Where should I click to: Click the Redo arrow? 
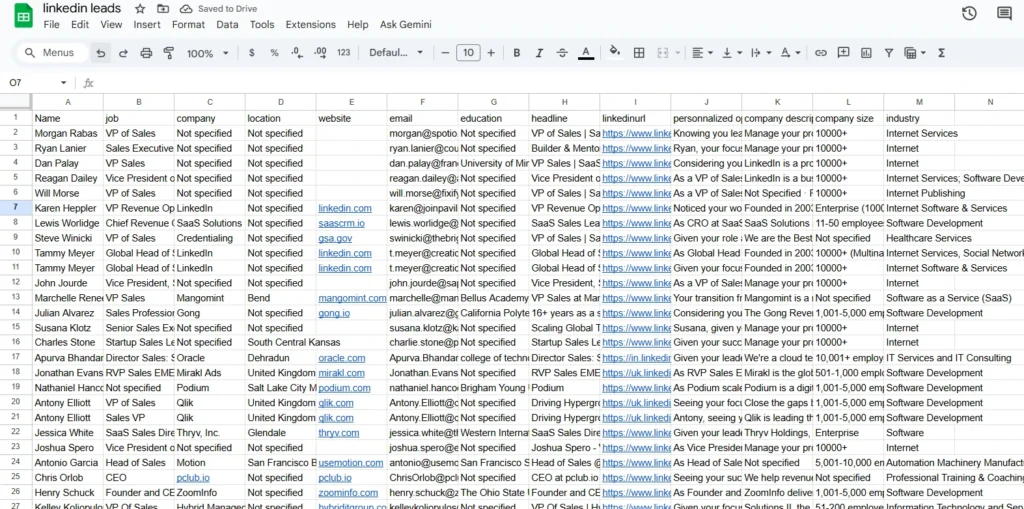click(x=123, y=53)
